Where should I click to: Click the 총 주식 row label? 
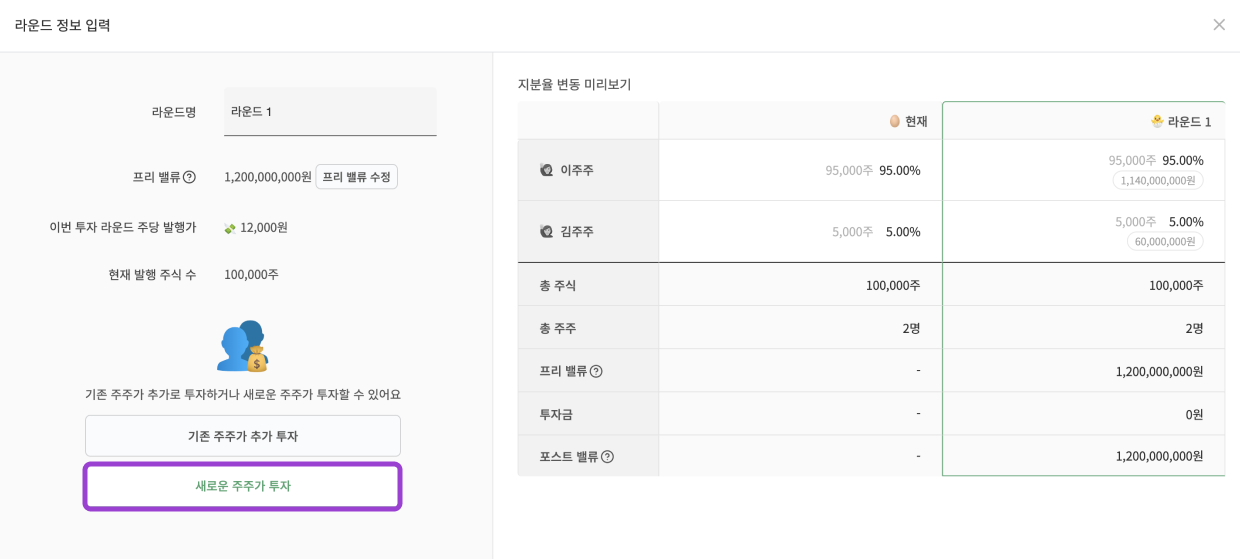click(x=557, y=285)
